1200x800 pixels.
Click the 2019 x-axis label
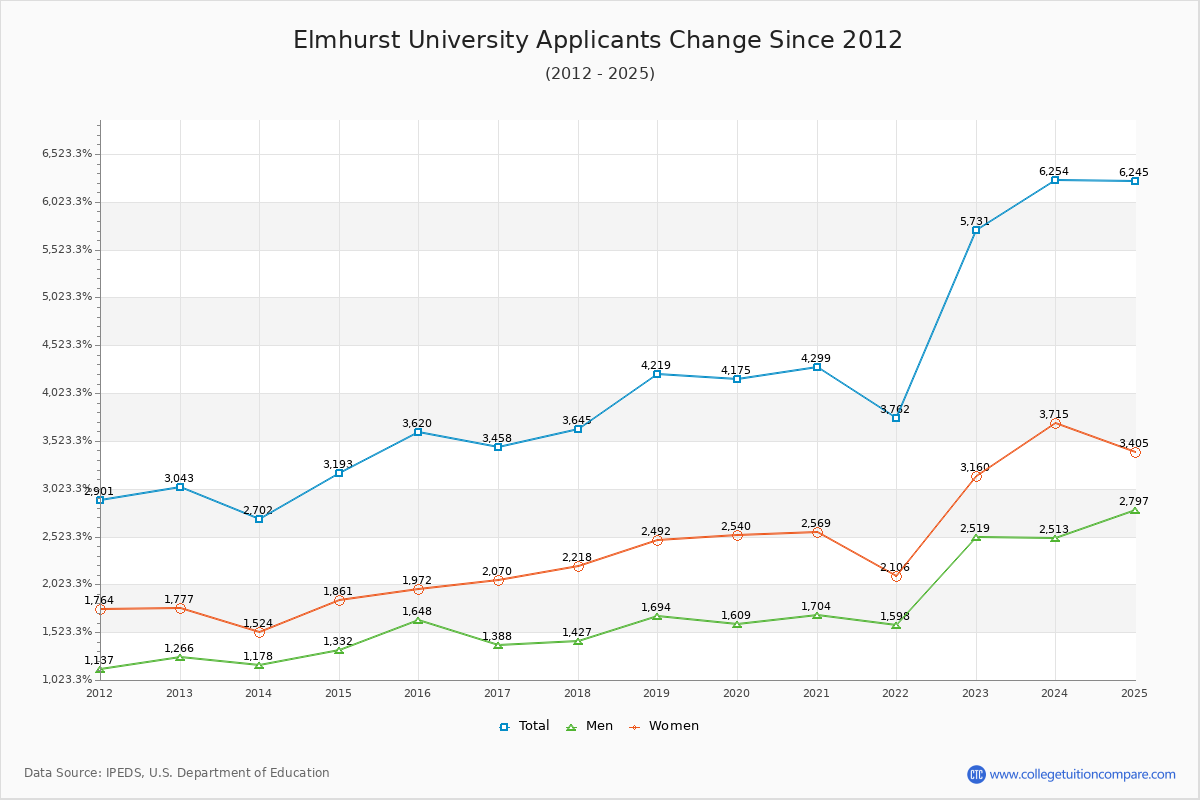click(x=657, y=693)
